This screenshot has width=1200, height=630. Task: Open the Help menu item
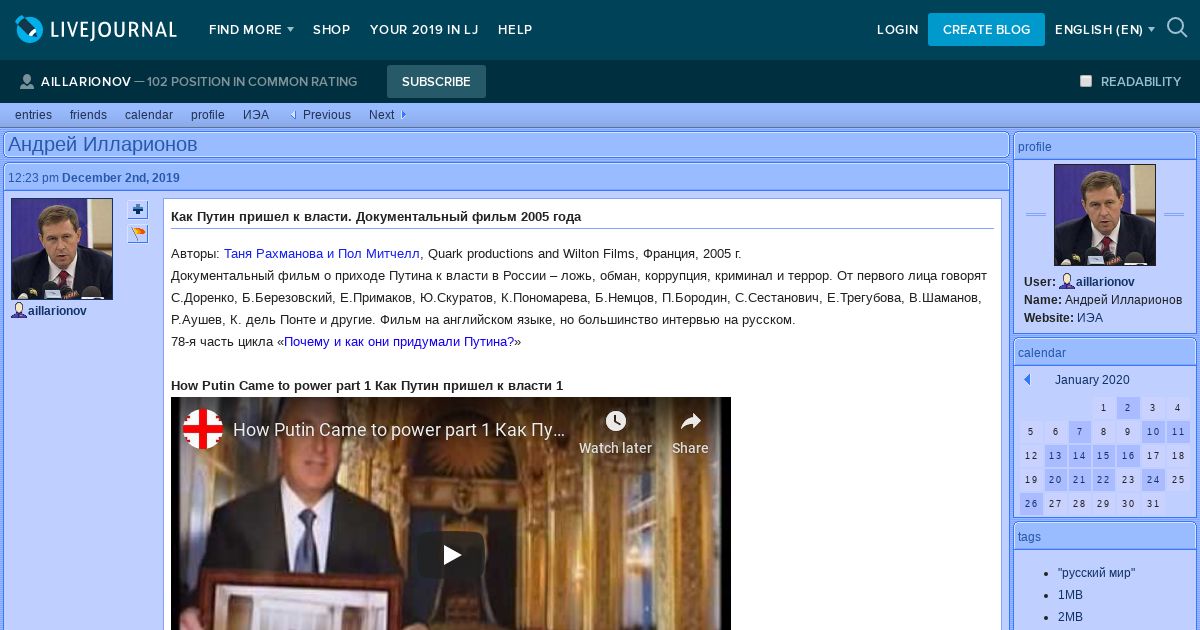coord(515,30)
